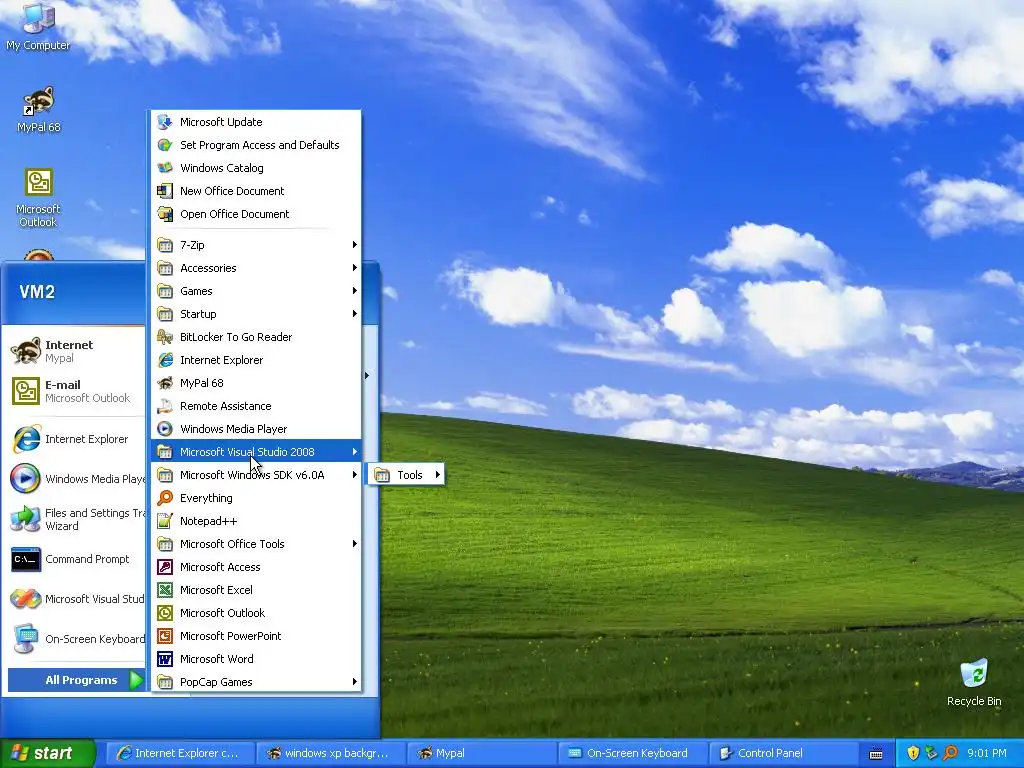The height and width of the screenshot is (768, 1024).
Task: Open Microsoft Word
Action: coord(256,659)
